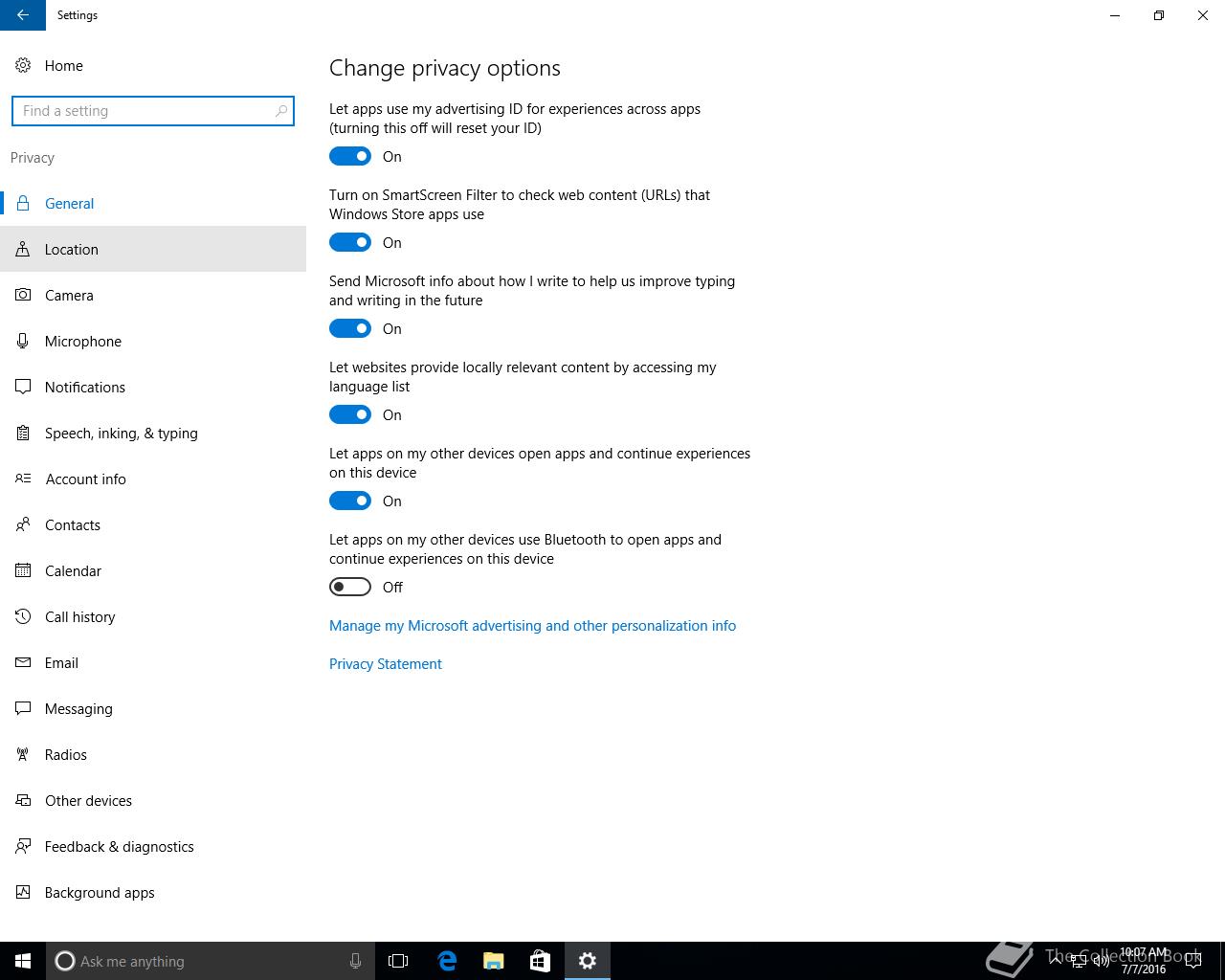Click the back arrow in Settings title bar
This screenshot has width=1225, height=980.
[x=23, y=15]
